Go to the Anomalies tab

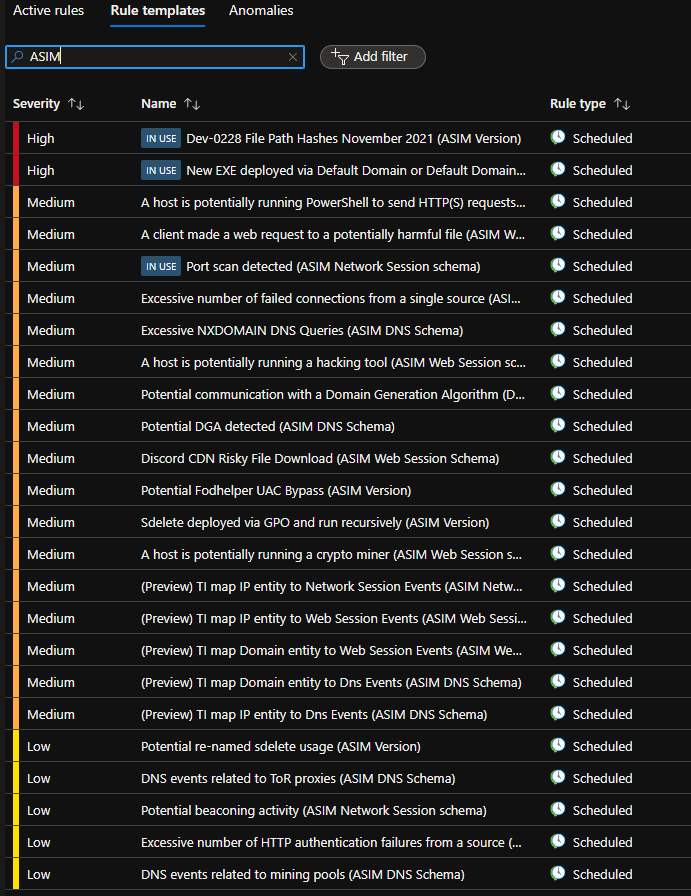[261, 10]
